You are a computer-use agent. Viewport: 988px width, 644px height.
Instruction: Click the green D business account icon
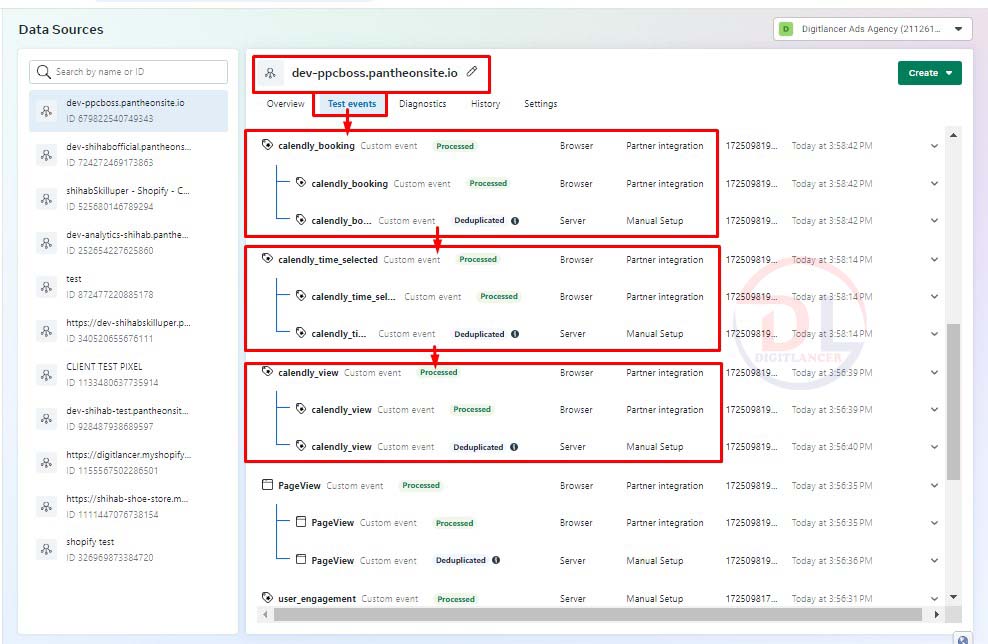point(786,29)
